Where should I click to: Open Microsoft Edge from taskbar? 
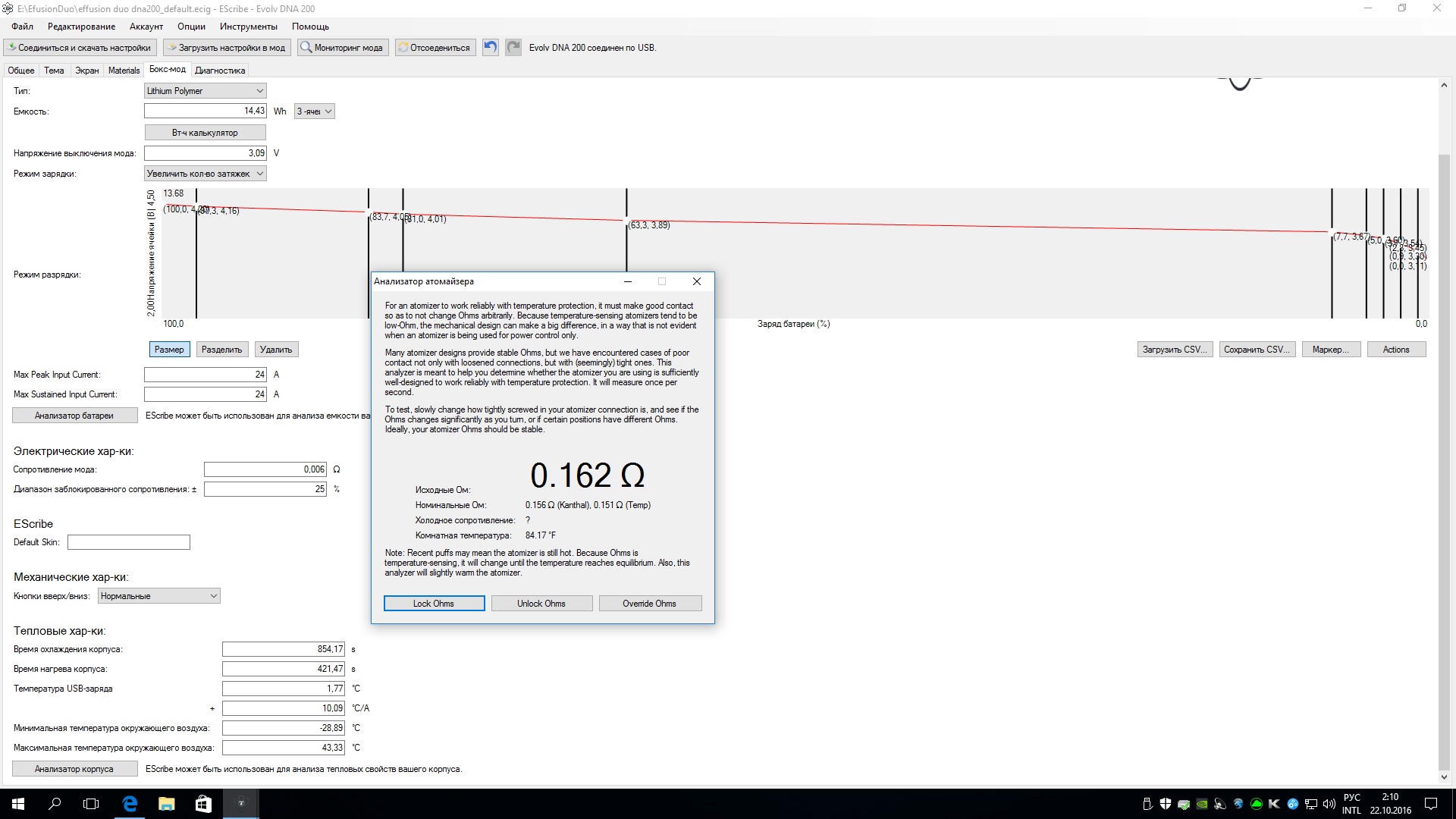click(130, 804)
